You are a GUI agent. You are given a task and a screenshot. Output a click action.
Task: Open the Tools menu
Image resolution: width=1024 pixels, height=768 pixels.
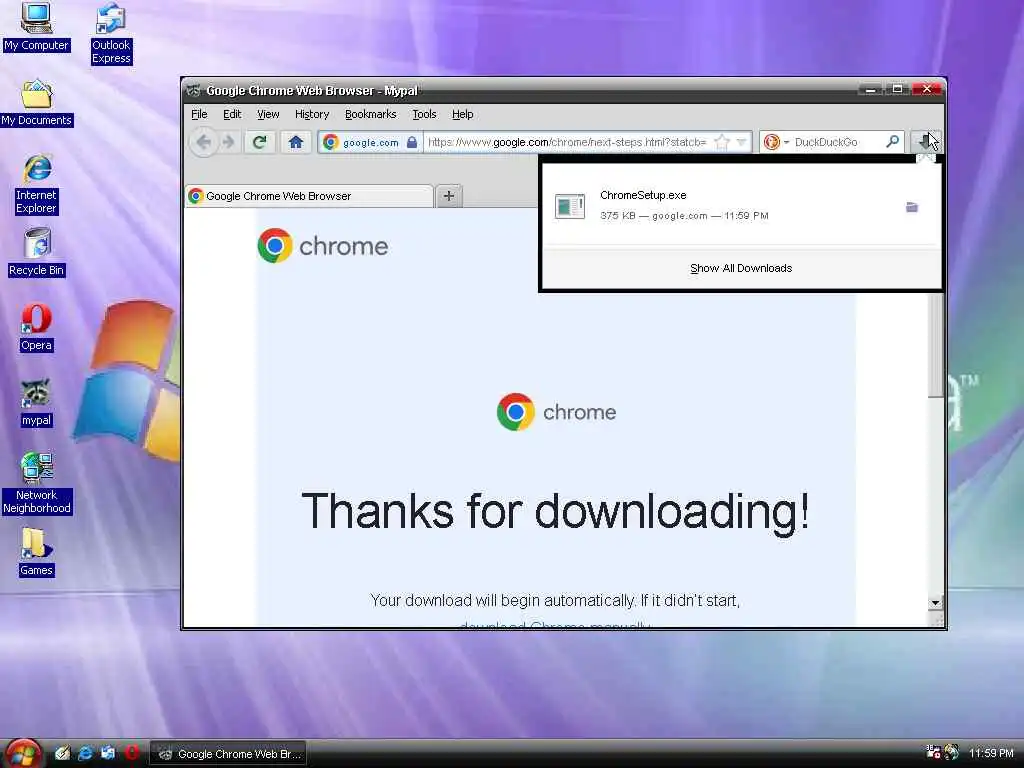pyautogui.click(x=424, y=114)
